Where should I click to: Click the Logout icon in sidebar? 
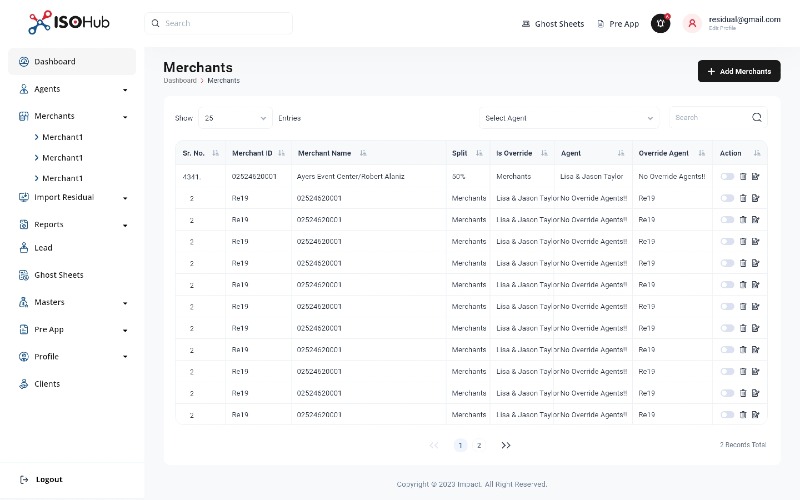[x=23, y=480]
